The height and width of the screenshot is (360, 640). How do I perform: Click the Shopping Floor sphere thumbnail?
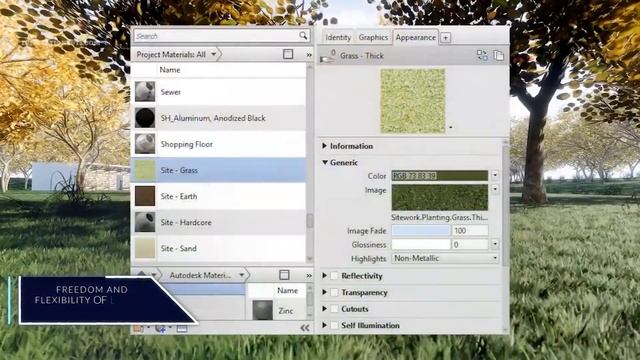coord(145,144)
